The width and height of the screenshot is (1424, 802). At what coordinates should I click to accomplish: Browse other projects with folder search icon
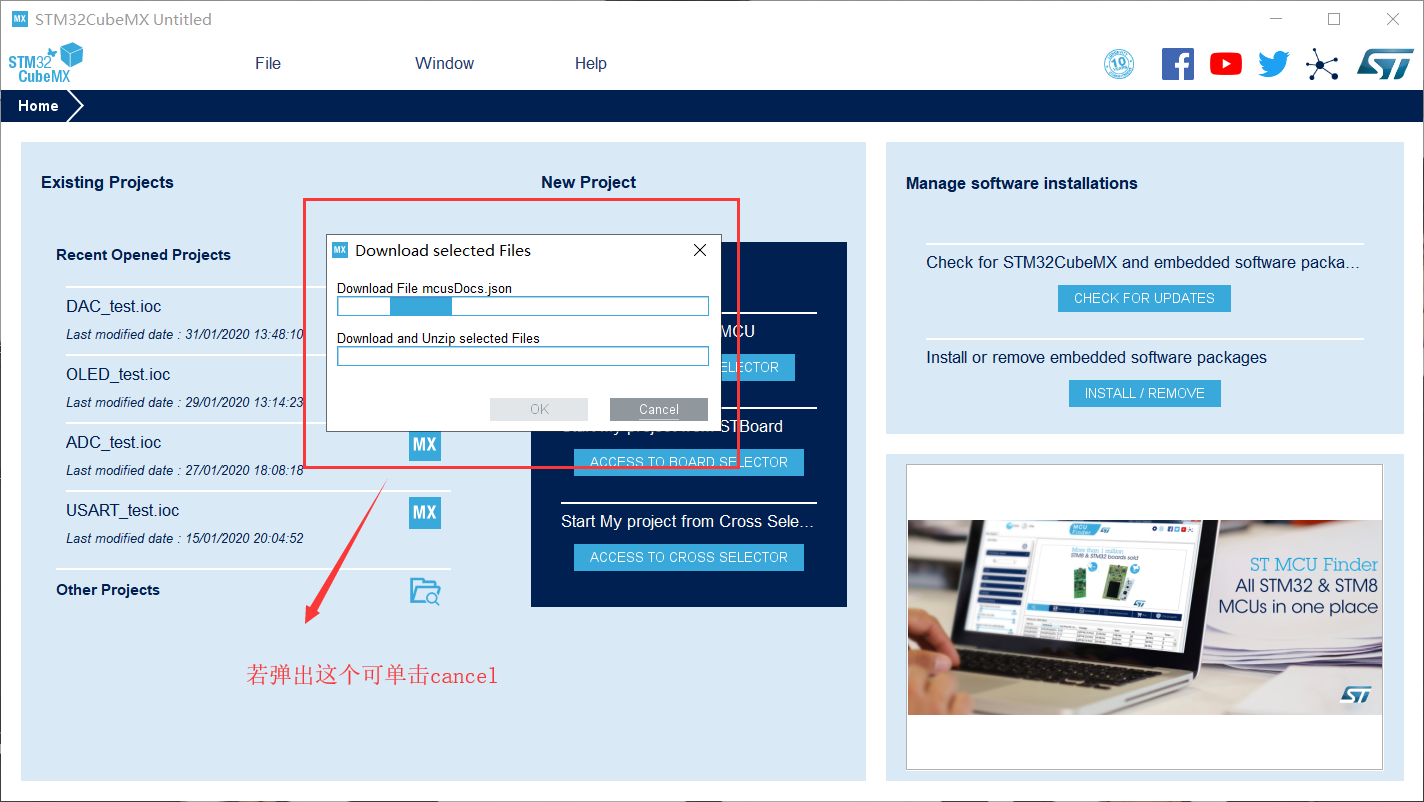[x=425, y=591]
